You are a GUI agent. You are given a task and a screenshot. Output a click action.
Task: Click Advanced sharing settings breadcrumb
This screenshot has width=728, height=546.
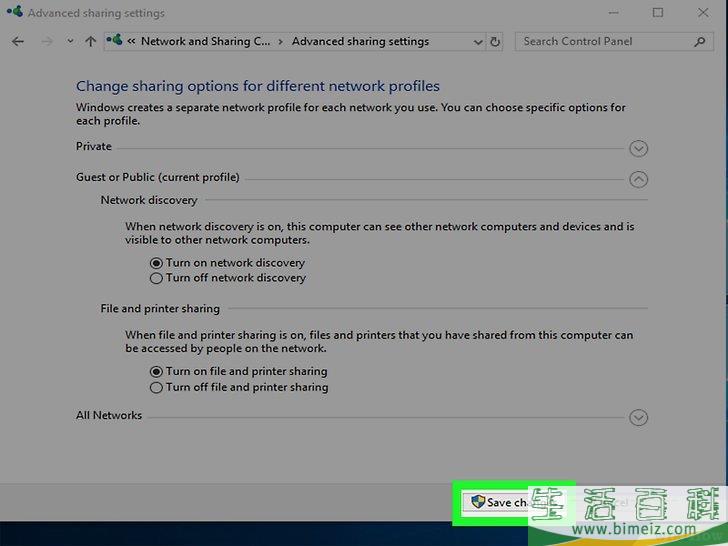[360, 42]
